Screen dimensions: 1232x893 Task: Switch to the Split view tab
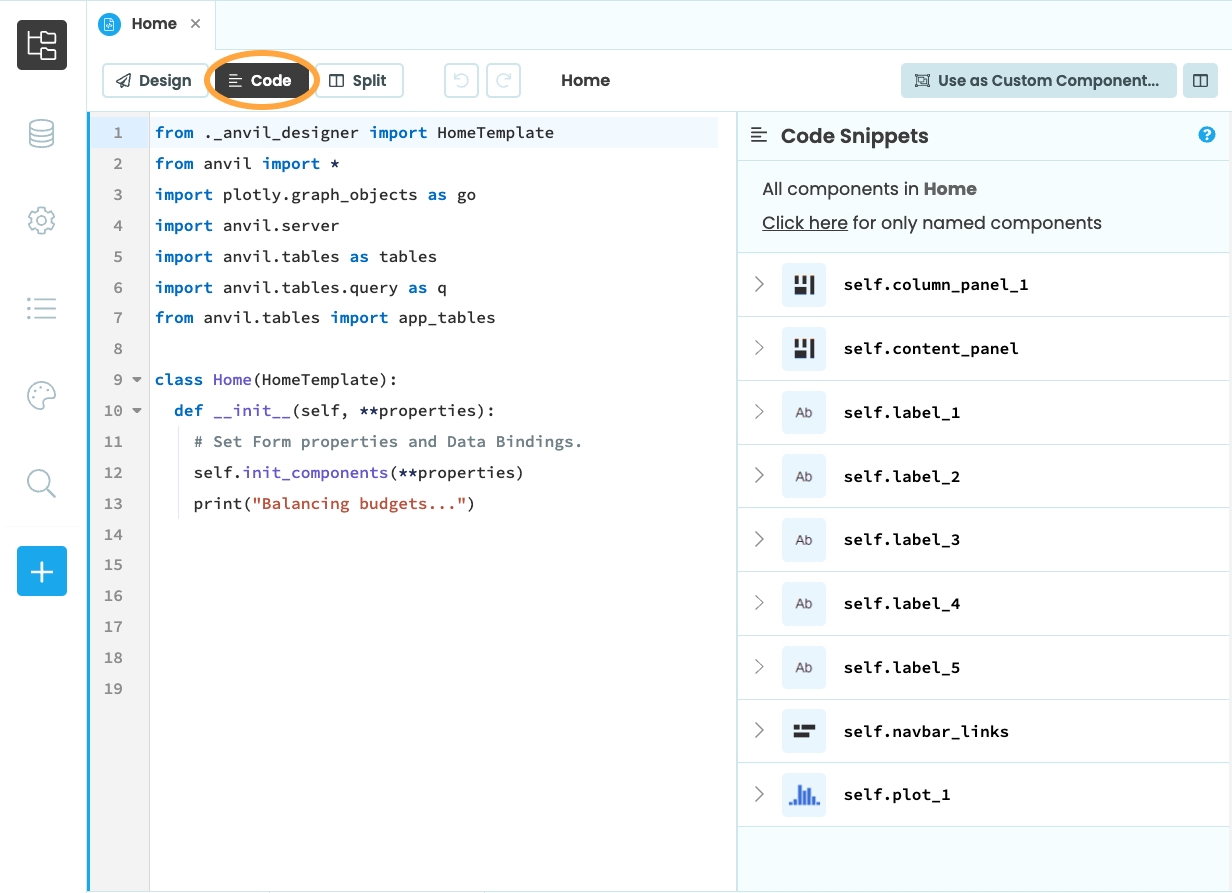359,80
